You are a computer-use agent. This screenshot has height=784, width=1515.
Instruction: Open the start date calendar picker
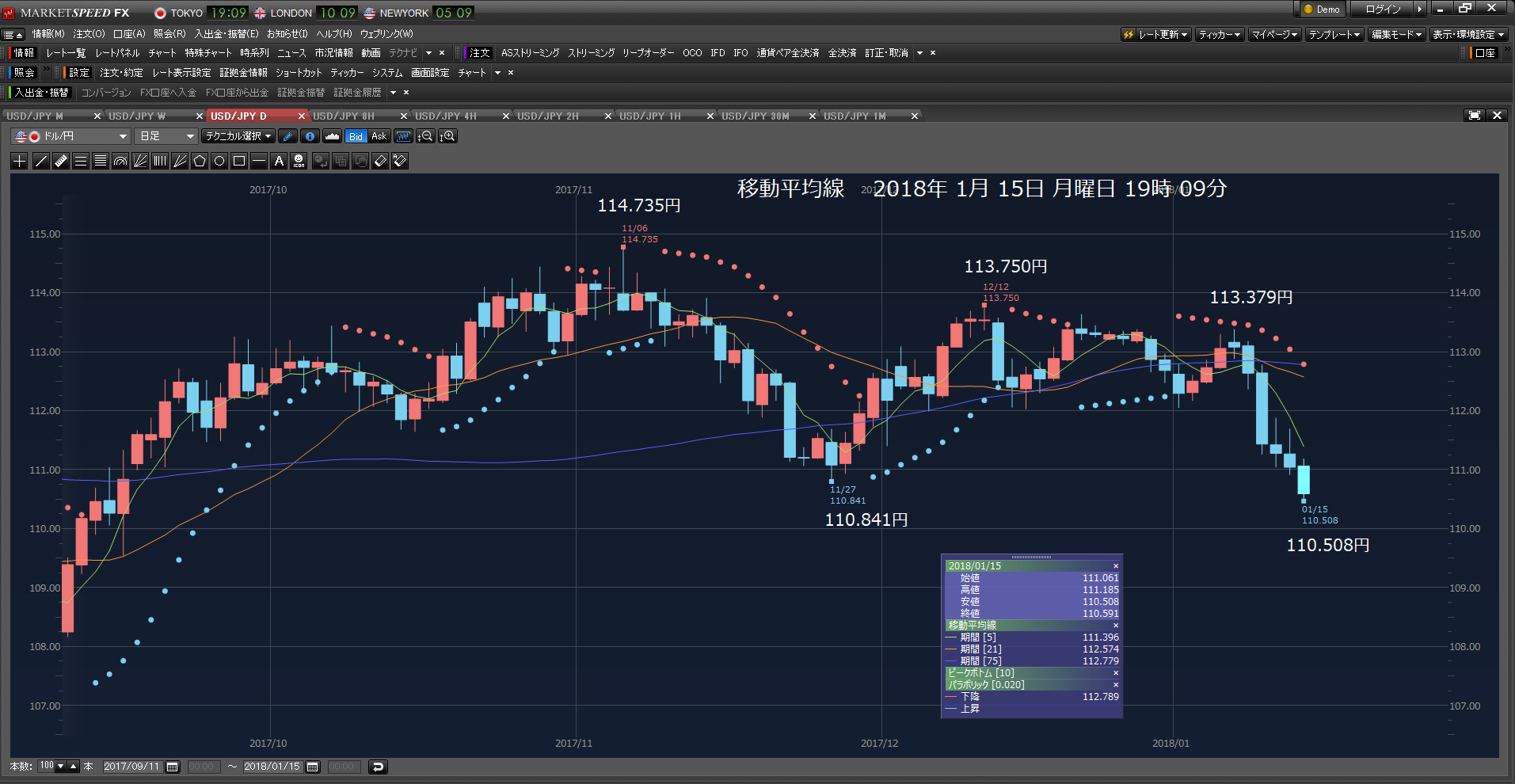(173, 767)
